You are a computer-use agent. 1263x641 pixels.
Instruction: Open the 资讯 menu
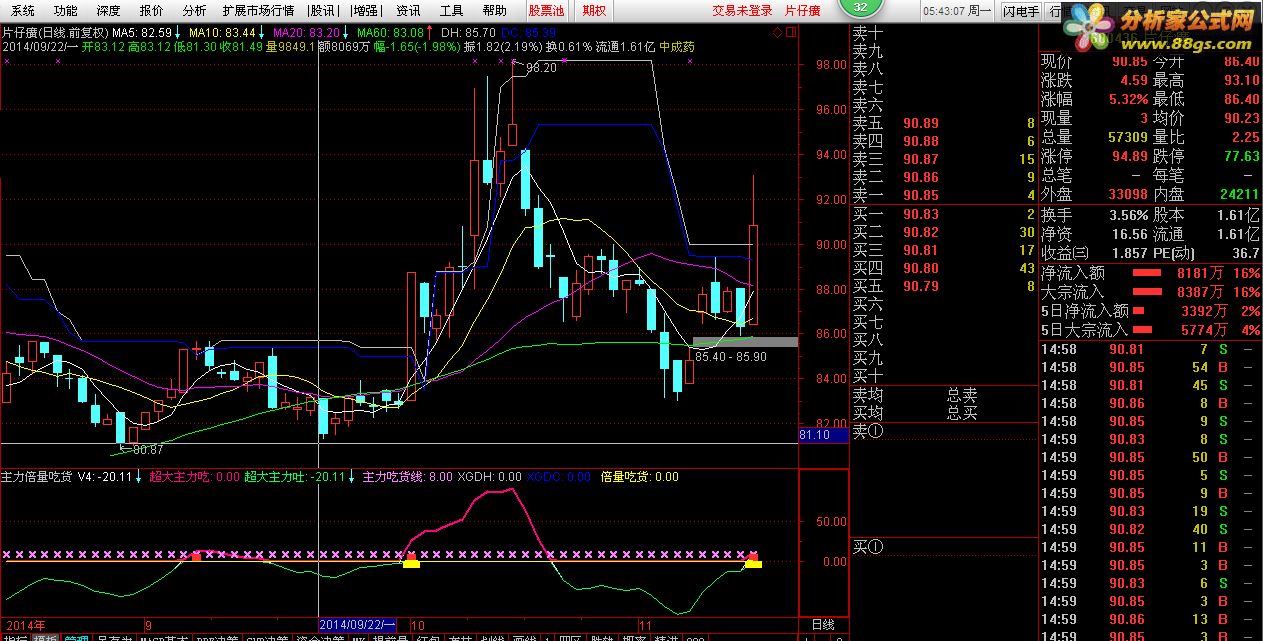(408, 11)
